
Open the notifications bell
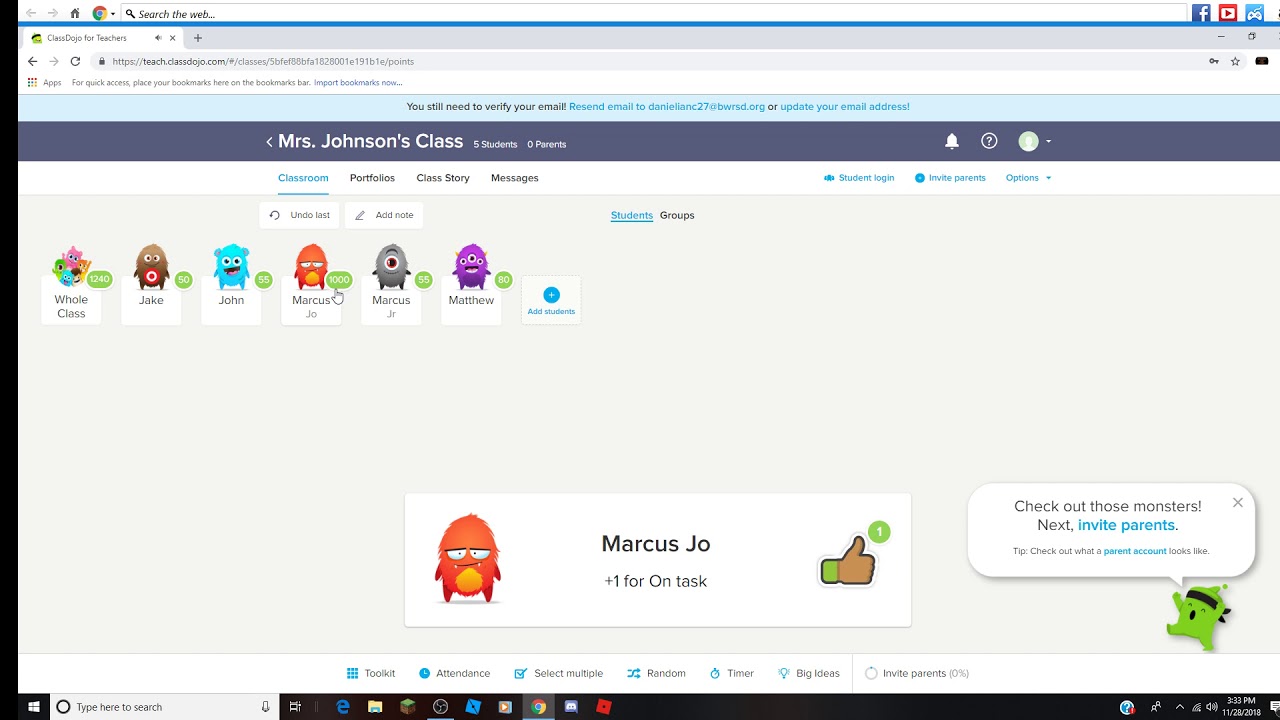point(952,141)
